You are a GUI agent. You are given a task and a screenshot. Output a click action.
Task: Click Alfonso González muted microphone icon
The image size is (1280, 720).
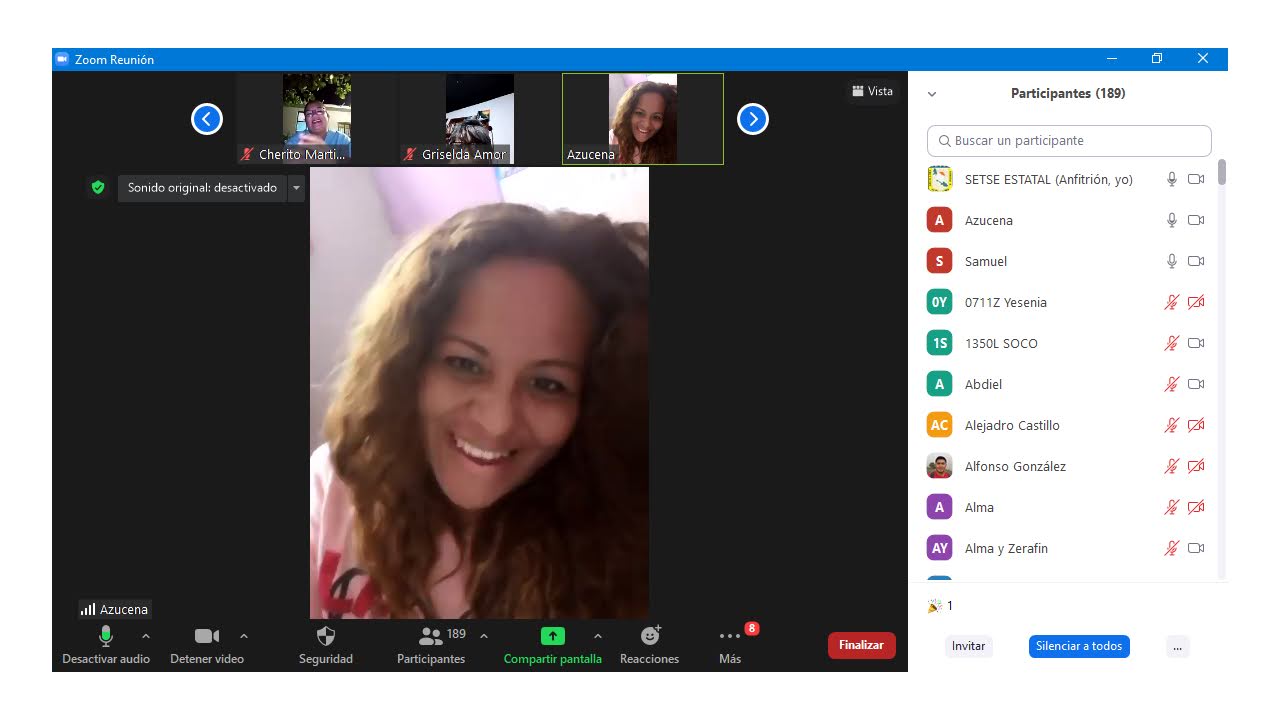click(x=1172, y=467)
